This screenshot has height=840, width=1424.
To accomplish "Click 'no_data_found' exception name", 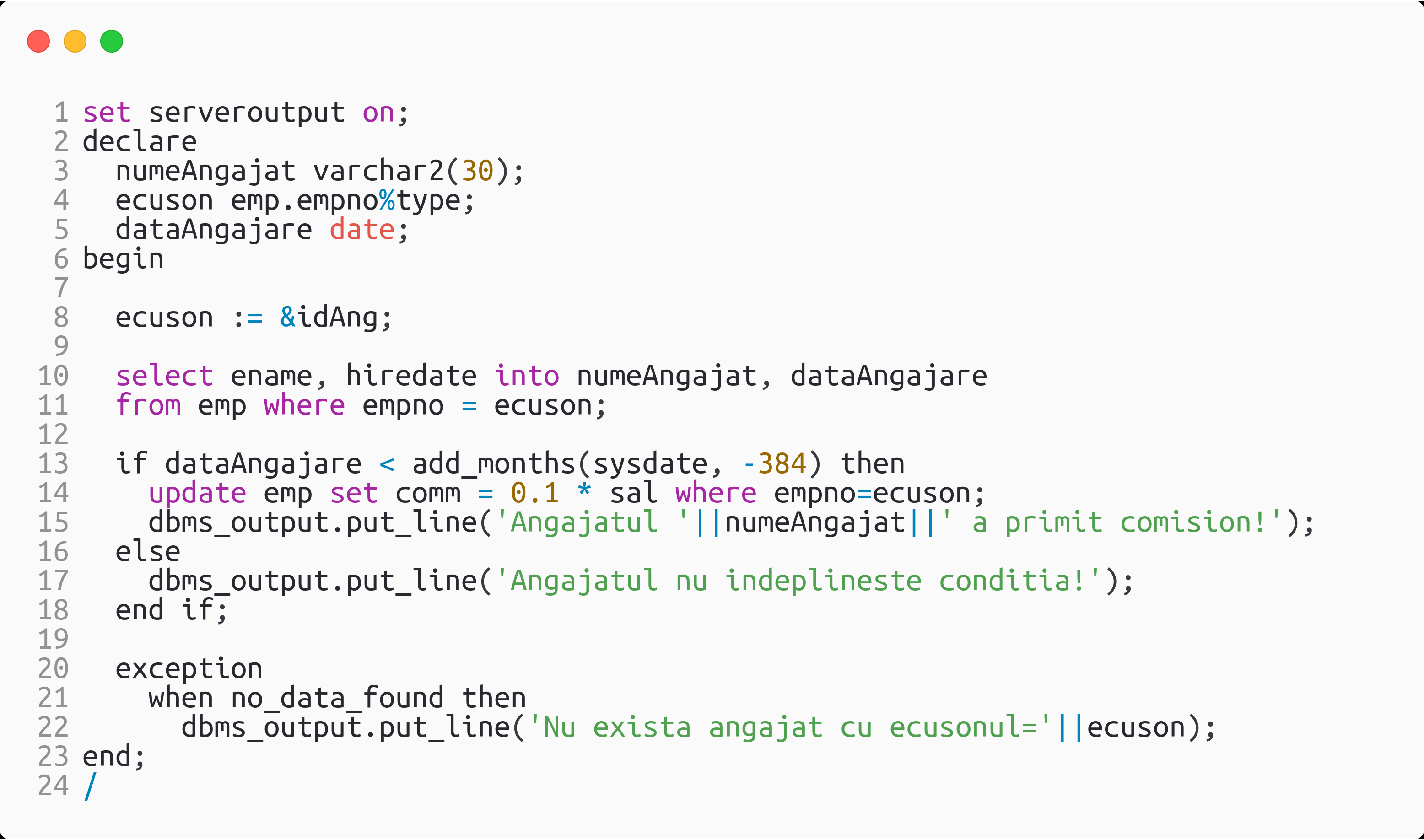I will tap(337, 698).
